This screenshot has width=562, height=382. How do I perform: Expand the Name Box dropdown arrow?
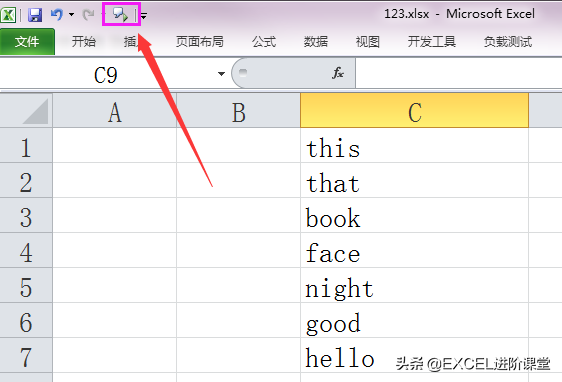pyautogui.click(x=221, y=74)
